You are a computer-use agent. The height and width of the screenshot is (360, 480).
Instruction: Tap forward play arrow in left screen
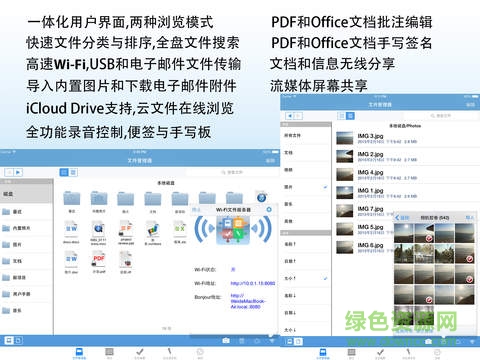18,172
